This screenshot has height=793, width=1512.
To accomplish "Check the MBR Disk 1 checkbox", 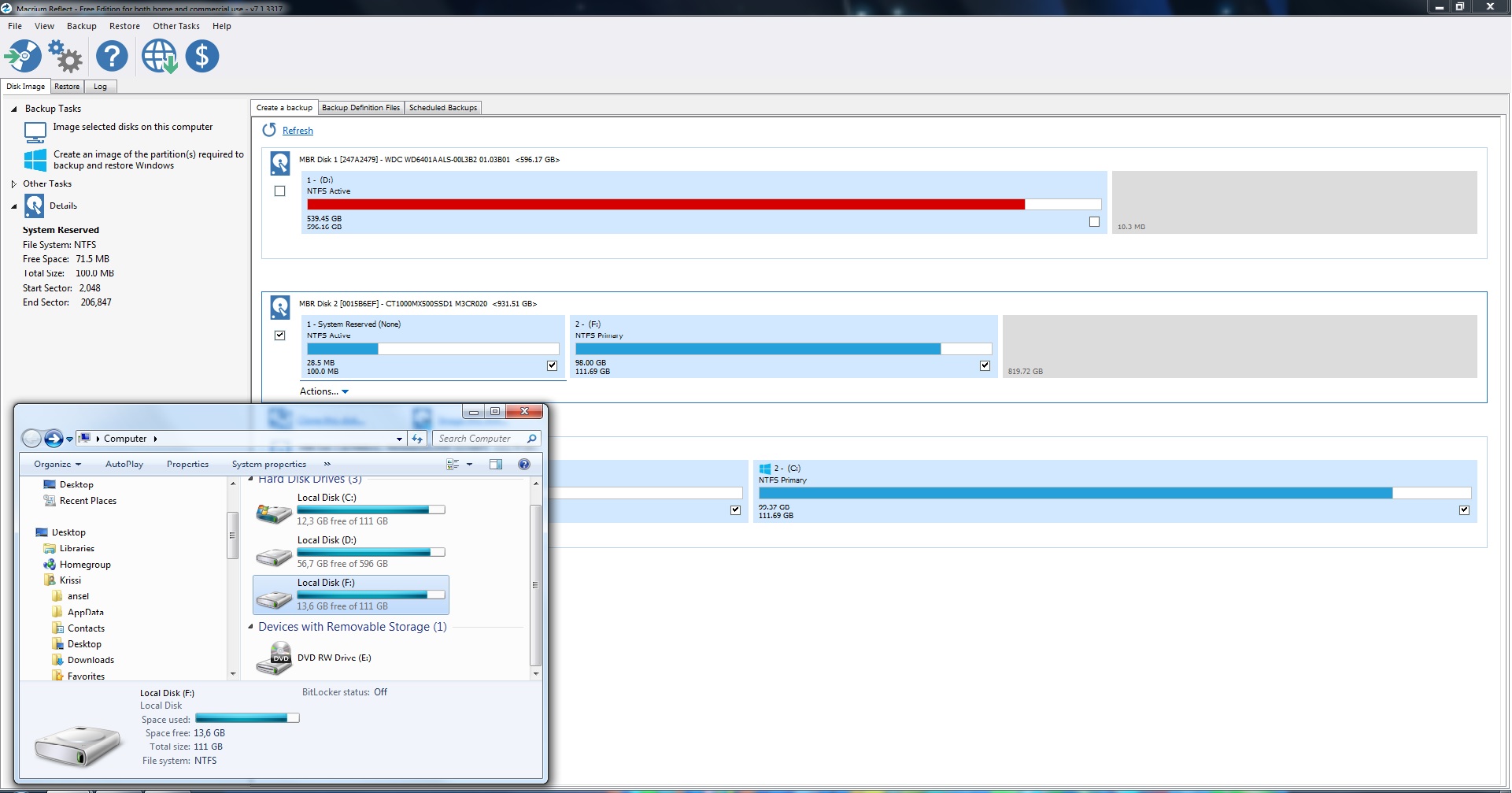I will pos(279,191).
